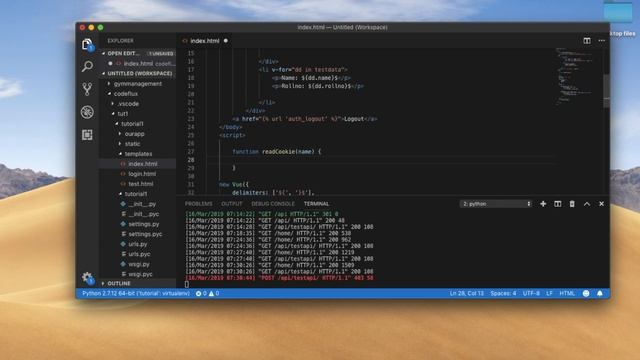The height and width of the screenshot is (360, 640).
Task: Open the Search view in activity bar
Action: (x=87, y=66)
